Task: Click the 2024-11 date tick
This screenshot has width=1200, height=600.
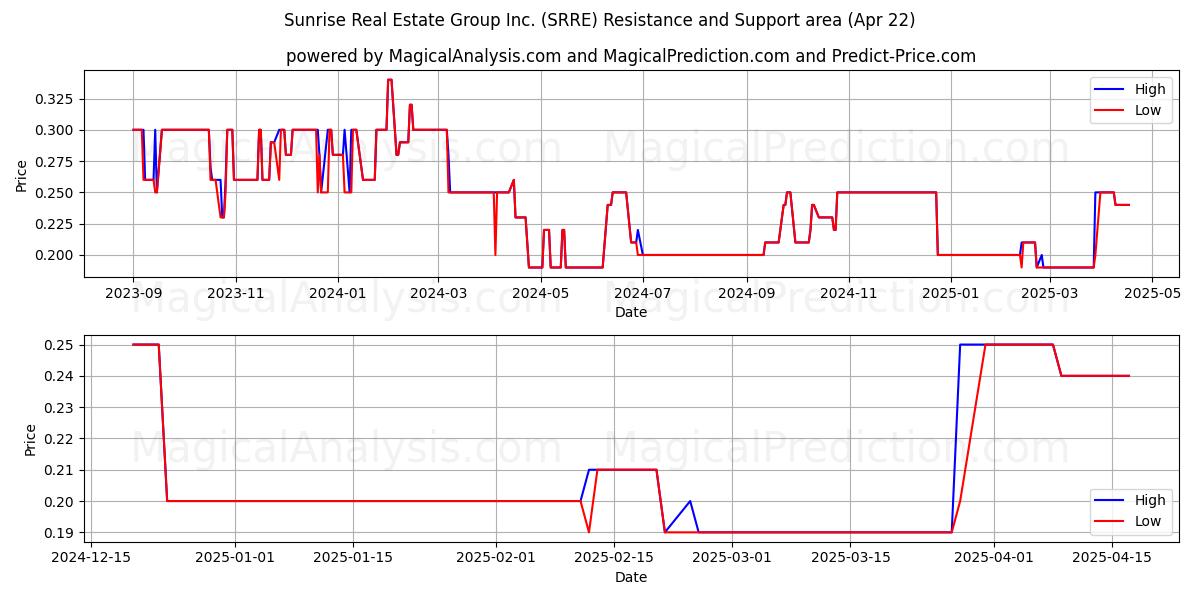Action: (x=848, y=294)
